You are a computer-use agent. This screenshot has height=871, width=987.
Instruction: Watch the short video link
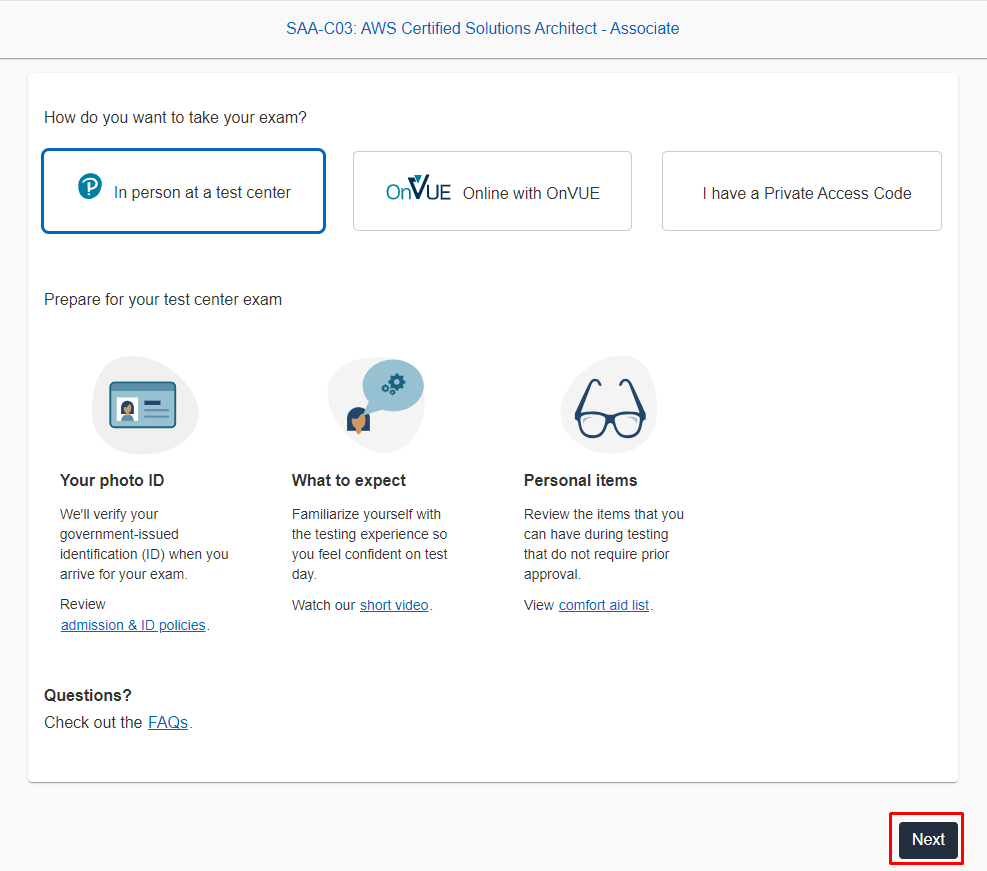click(394, 605)
